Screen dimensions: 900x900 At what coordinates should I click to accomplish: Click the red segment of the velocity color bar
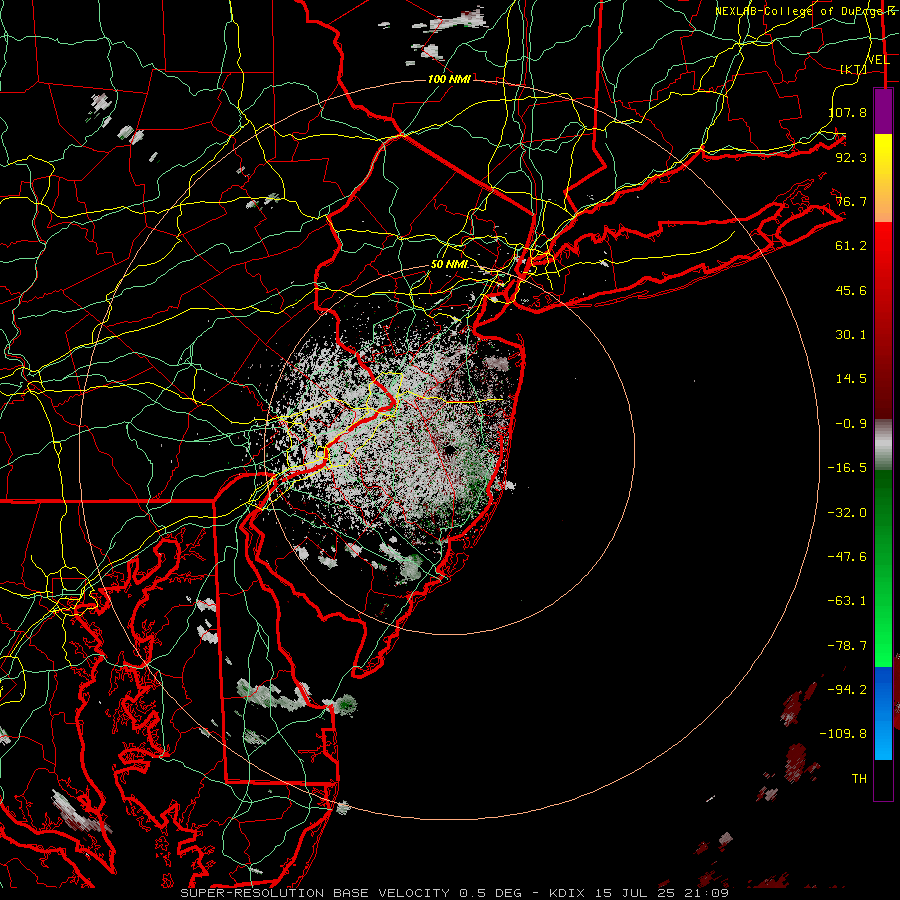[883, 320]
